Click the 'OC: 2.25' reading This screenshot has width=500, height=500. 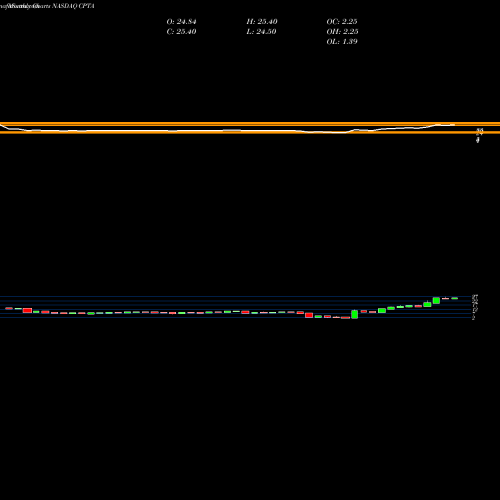pyautogui.click(x=342, y=22)
